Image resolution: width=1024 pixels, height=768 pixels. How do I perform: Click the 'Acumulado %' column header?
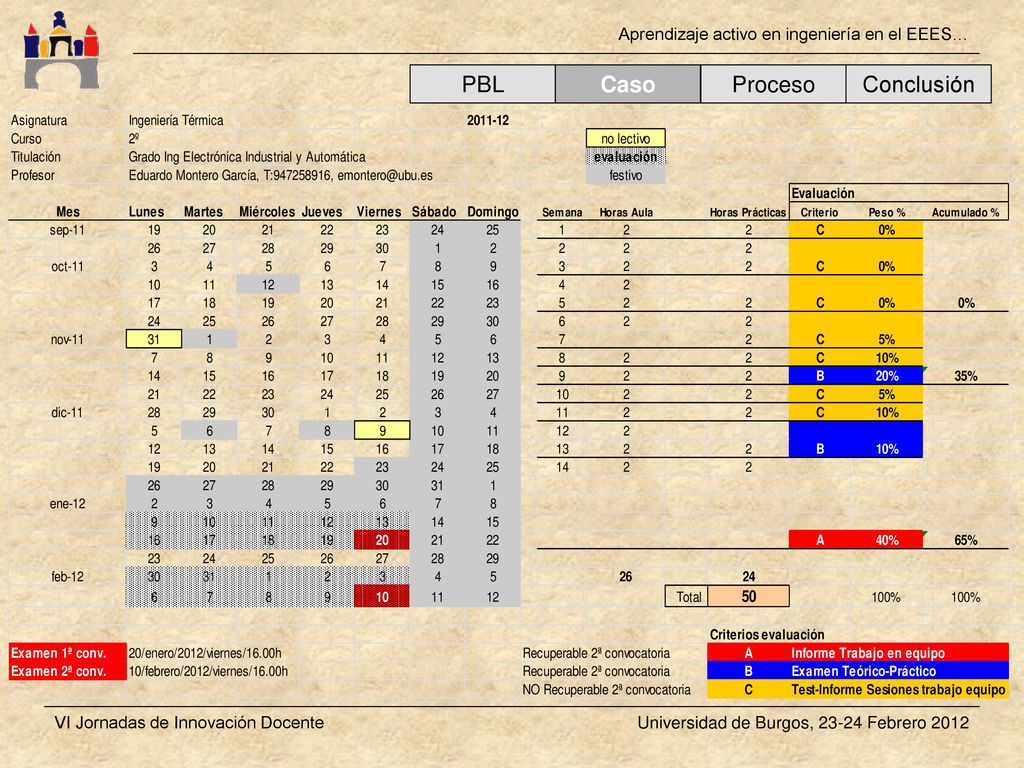point(965,212)
